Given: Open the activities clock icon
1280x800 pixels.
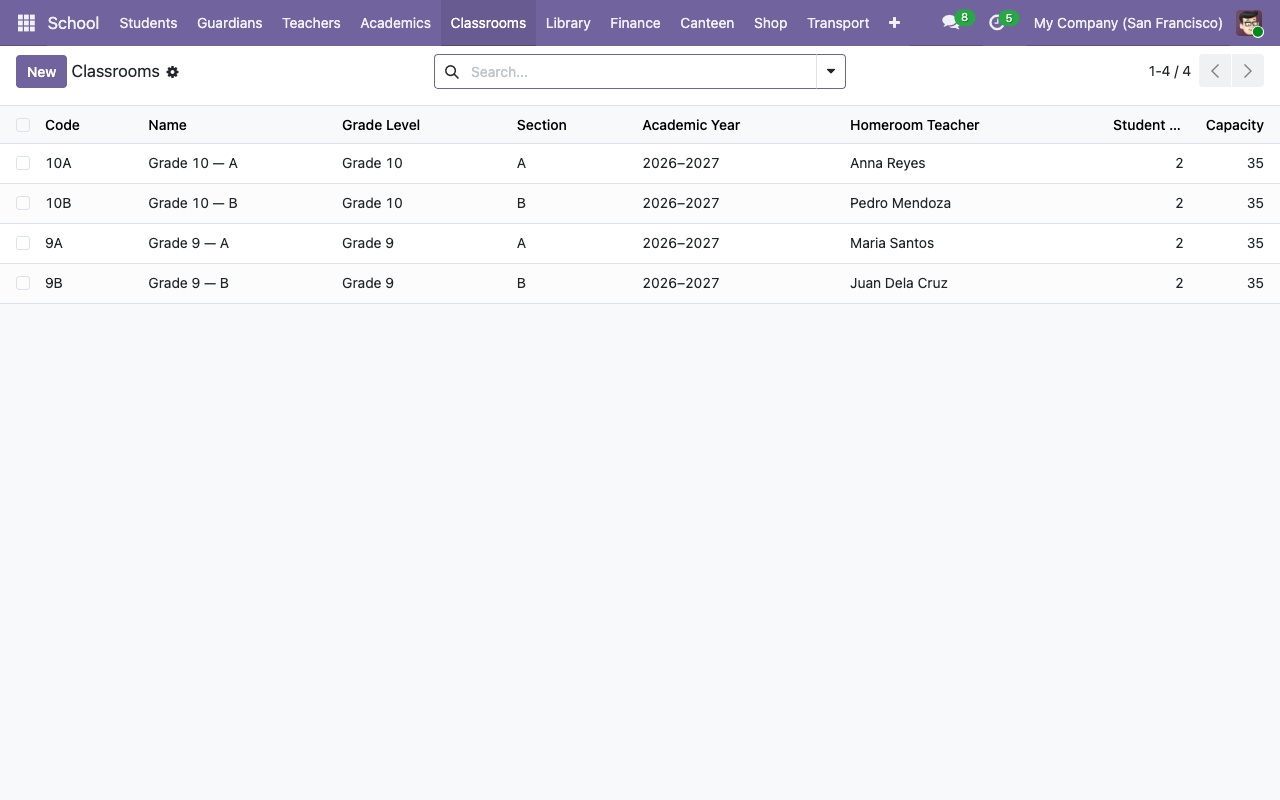Looking at the screenshot, I should tap(996, 23).
